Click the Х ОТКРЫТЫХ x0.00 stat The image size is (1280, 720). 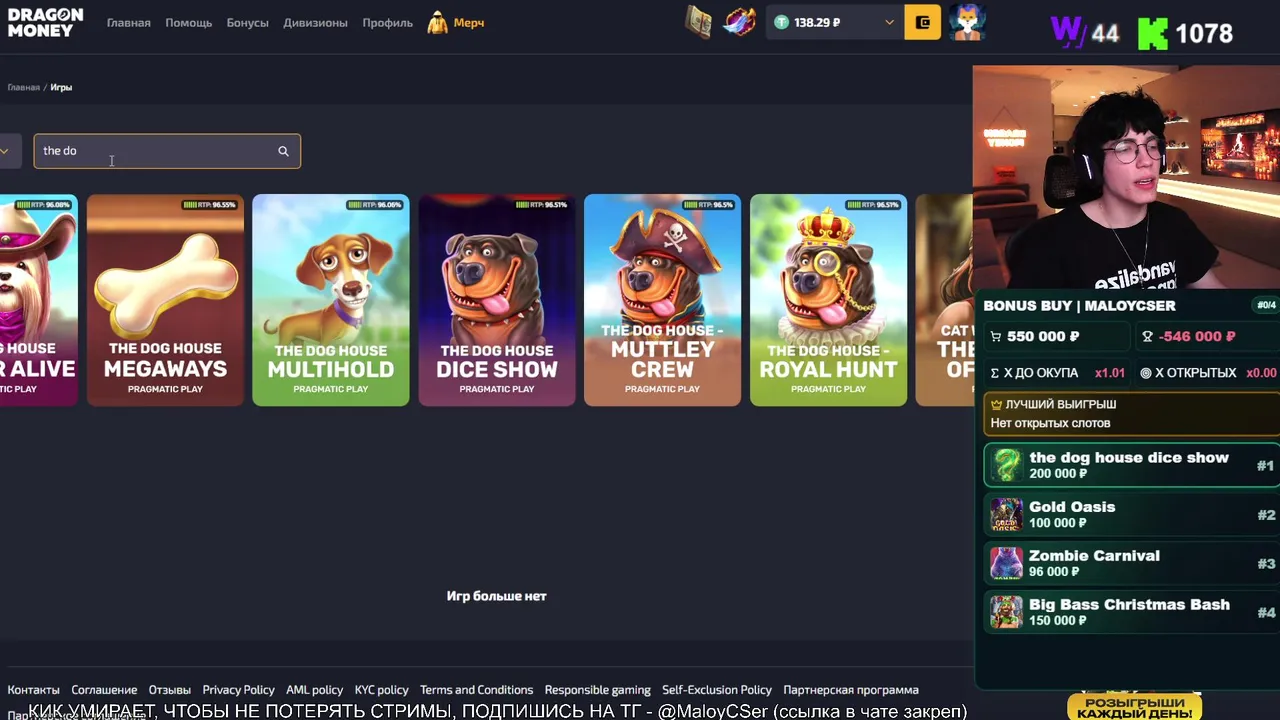pos(1208,373)
